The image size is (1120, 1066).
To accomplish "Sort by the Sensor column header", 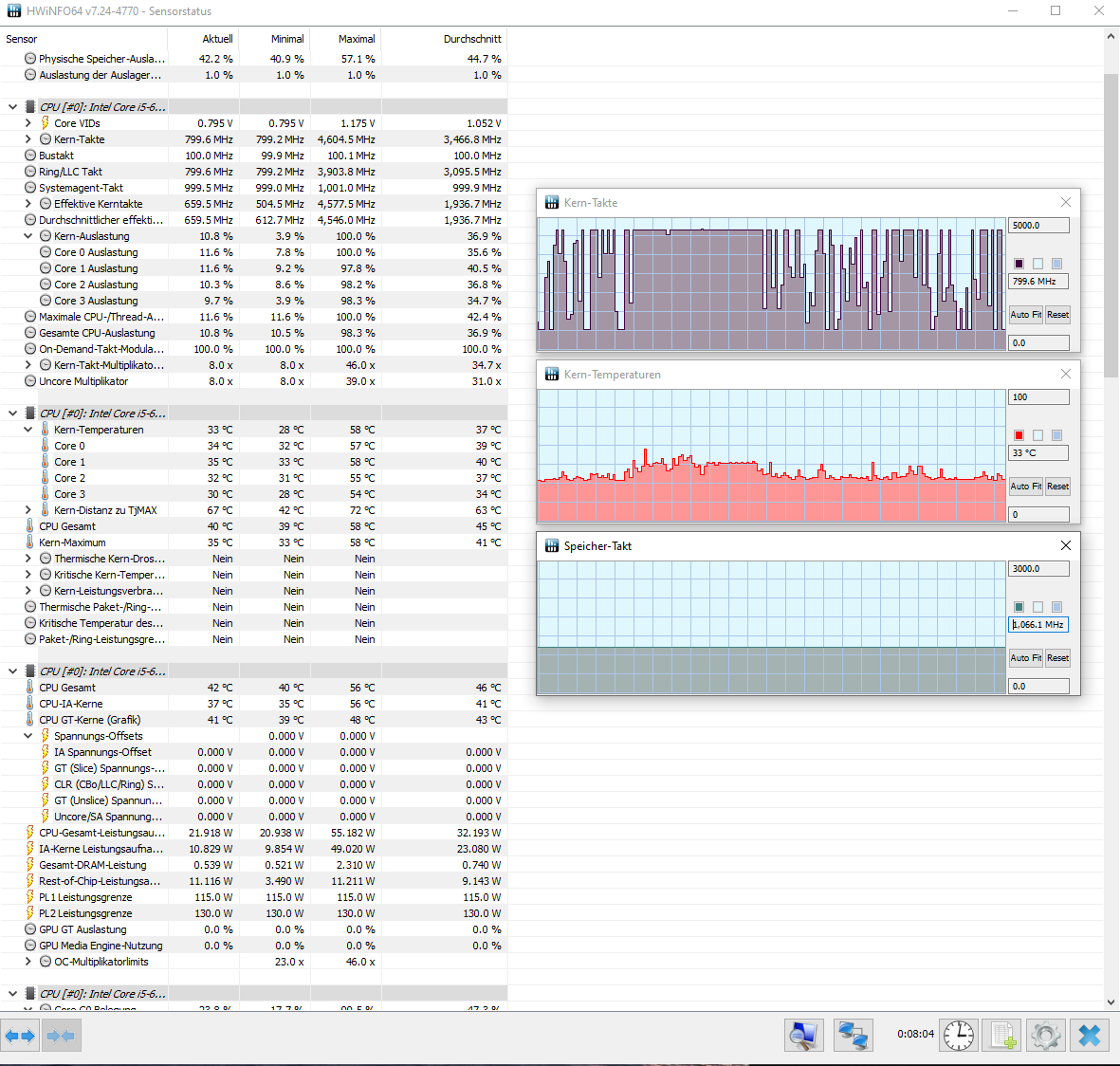I will point(83,39).
